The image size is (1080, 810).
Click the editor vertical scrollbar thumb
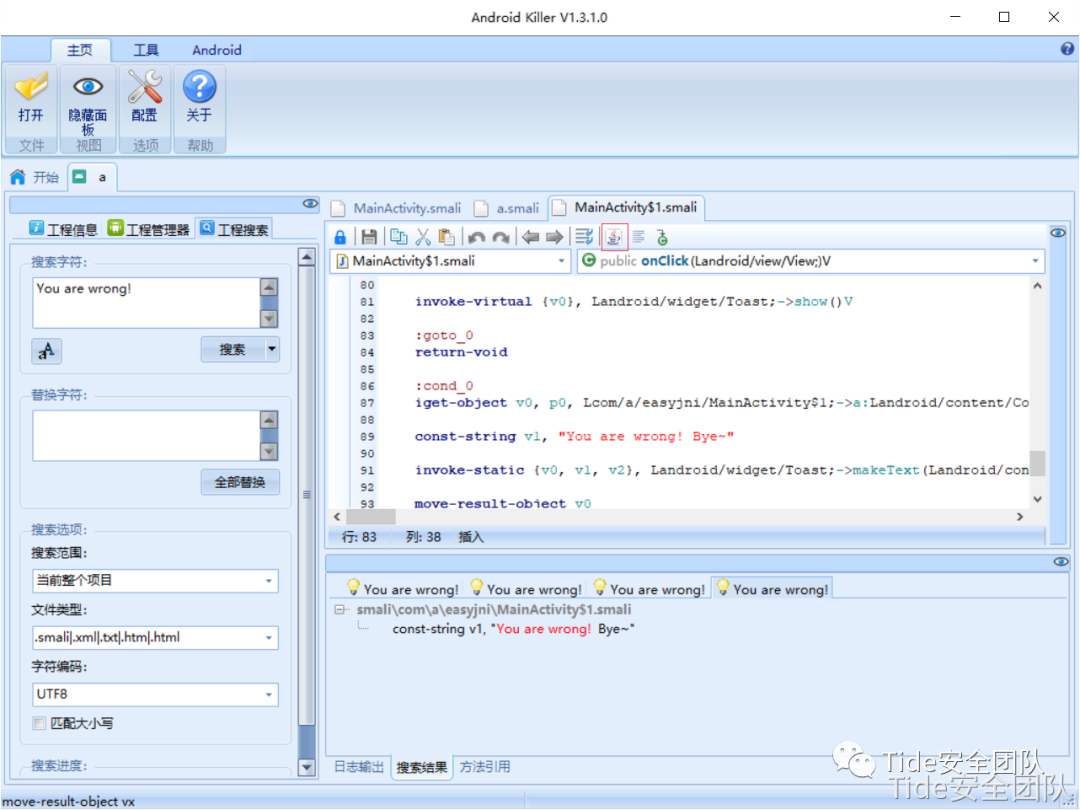click(x=1037, y=463)
